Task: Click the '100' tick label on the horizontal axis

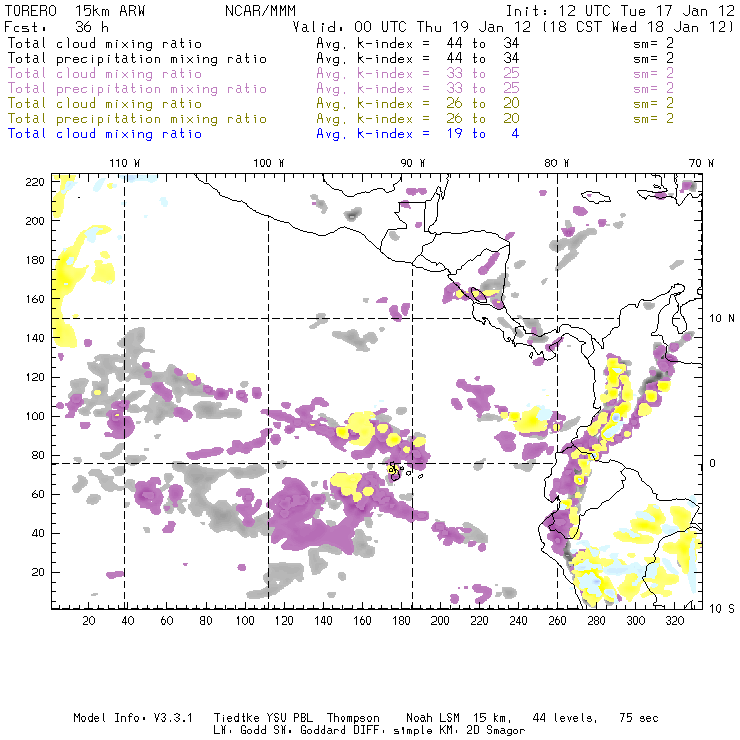Action: [x=245, y=621]
